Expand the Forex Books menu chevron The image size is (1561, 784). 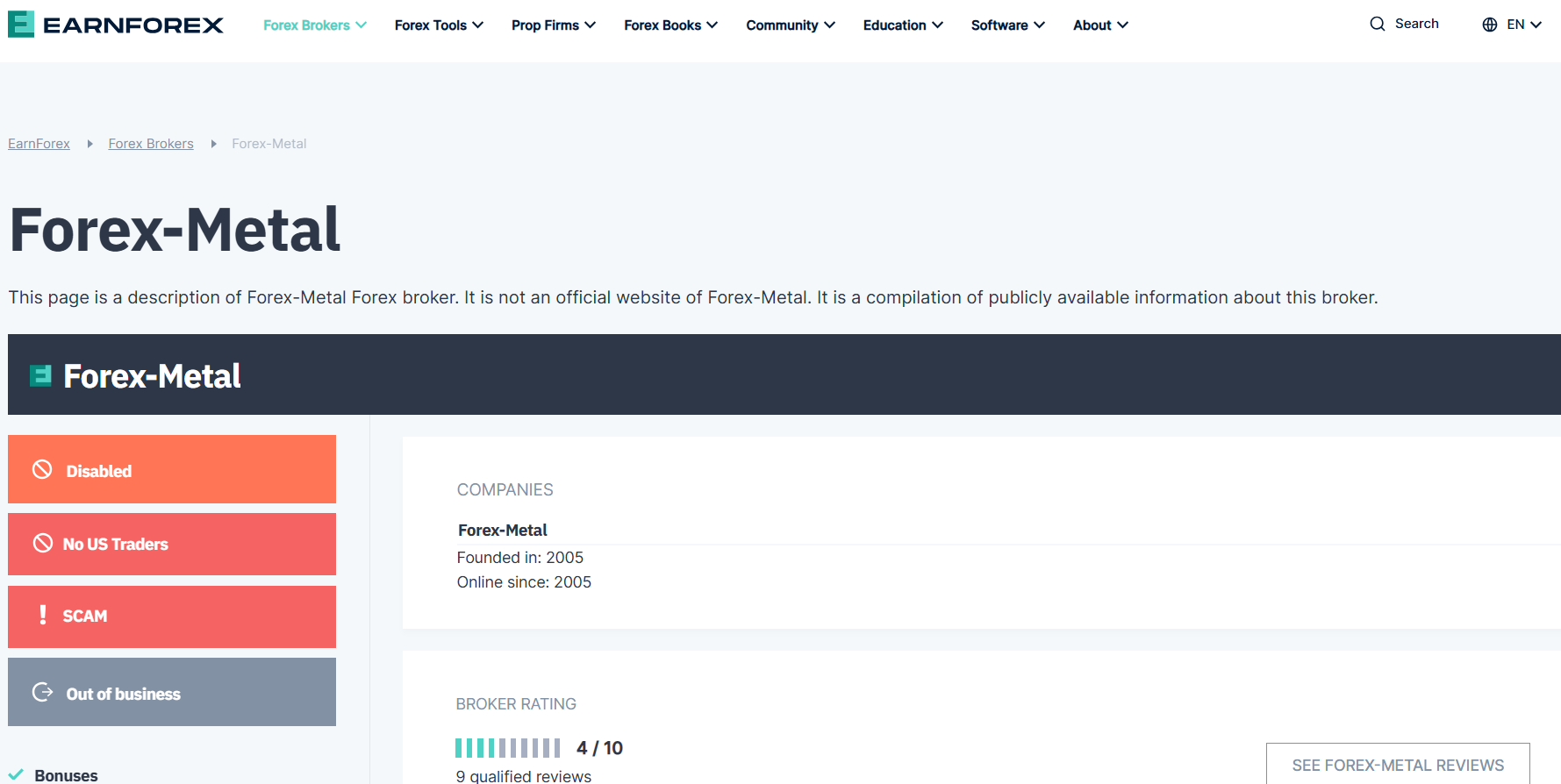[712, 25]
